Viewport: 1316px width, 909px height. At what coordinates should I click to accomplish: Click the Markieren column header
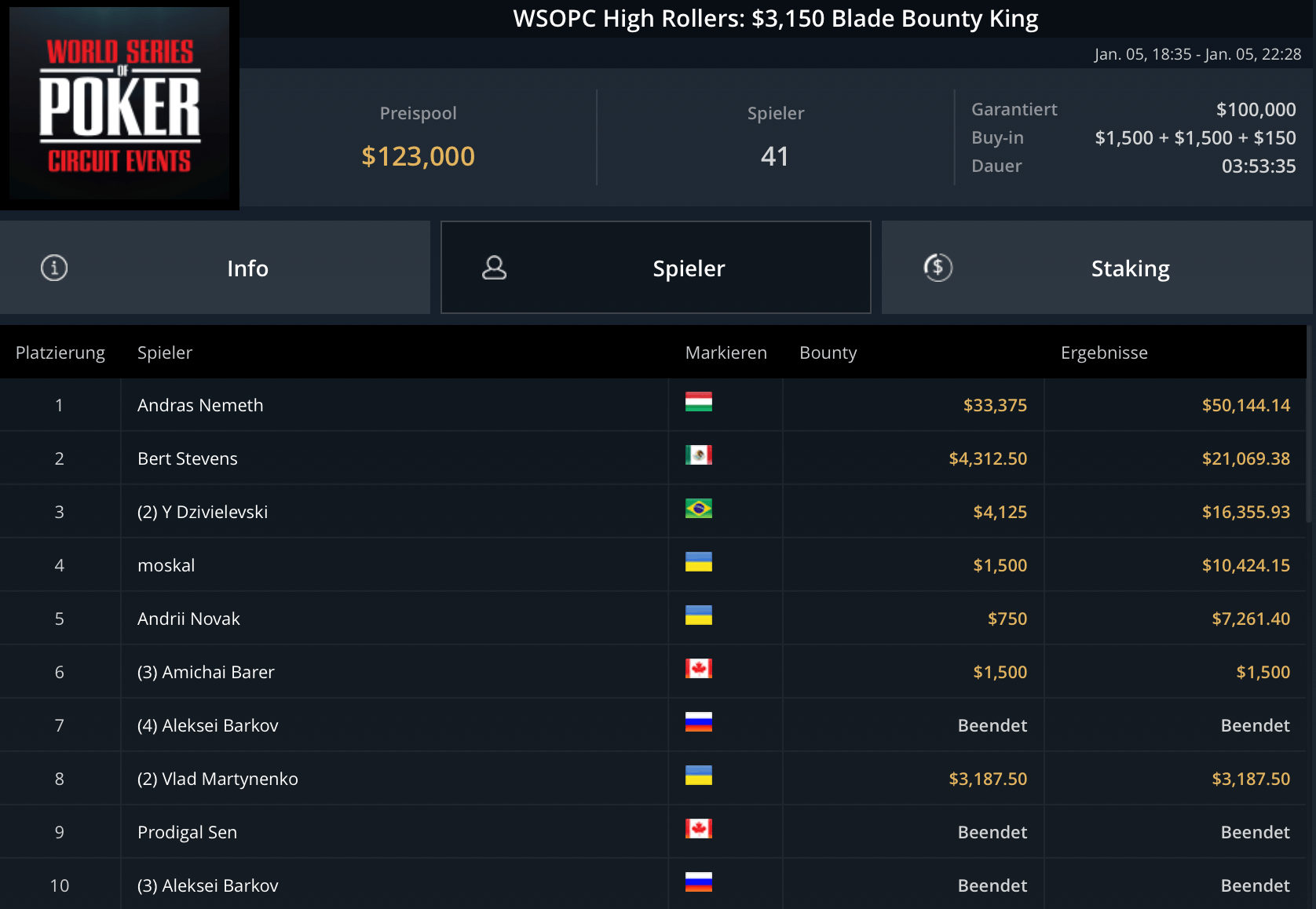(726, 352)
